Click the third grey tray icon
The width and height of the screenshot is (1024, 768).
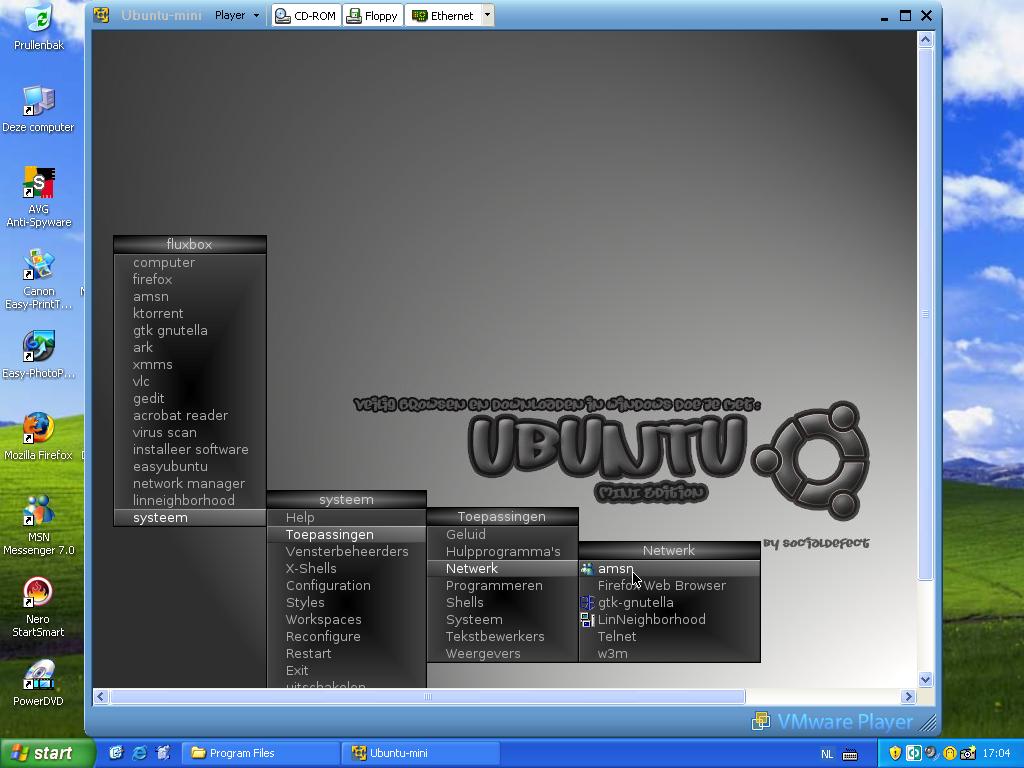931,754
